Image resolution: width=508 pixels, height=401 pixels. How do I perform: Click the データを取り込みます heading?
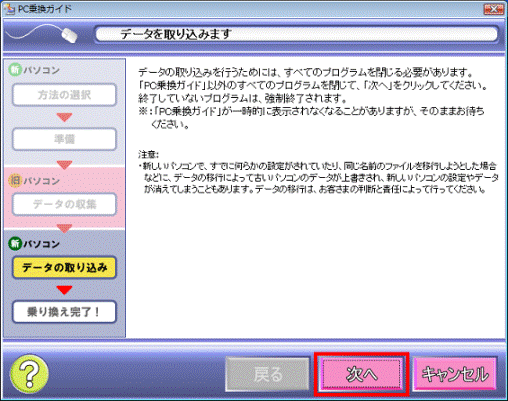176,34
